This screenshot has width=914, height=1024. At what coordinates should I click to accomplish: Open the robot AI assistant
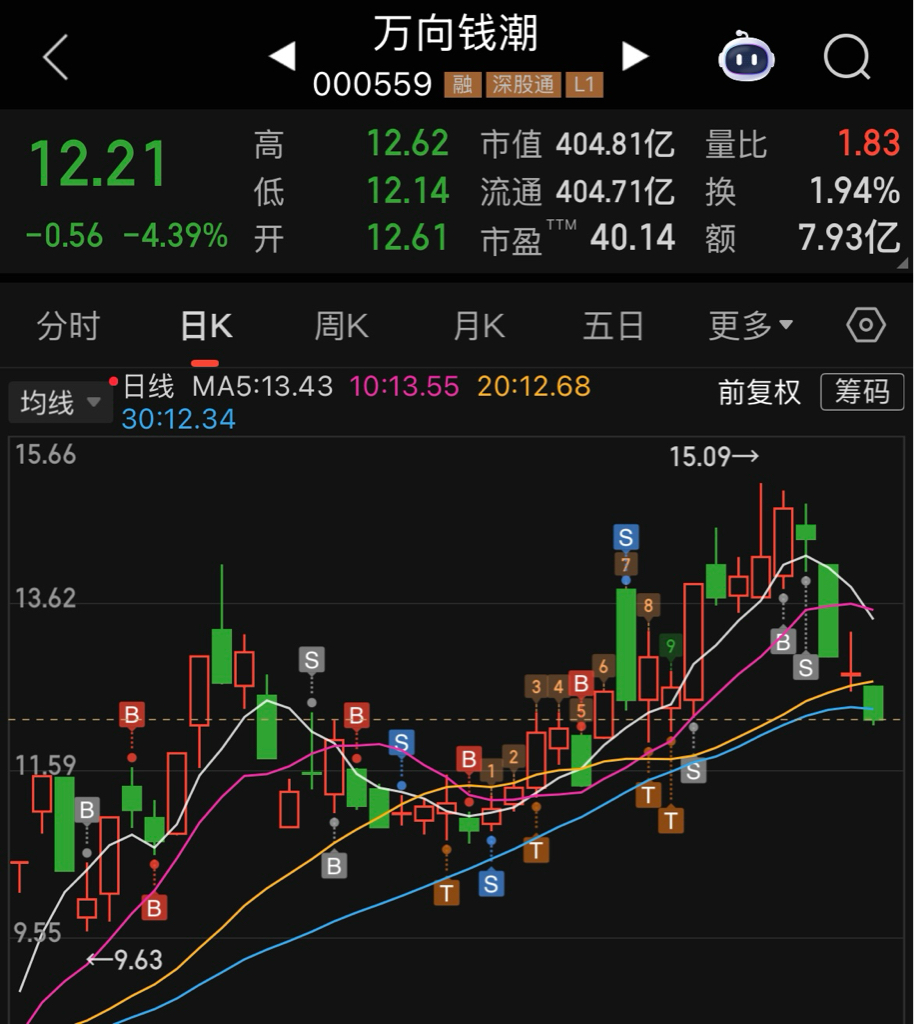[x=746, y=56]
